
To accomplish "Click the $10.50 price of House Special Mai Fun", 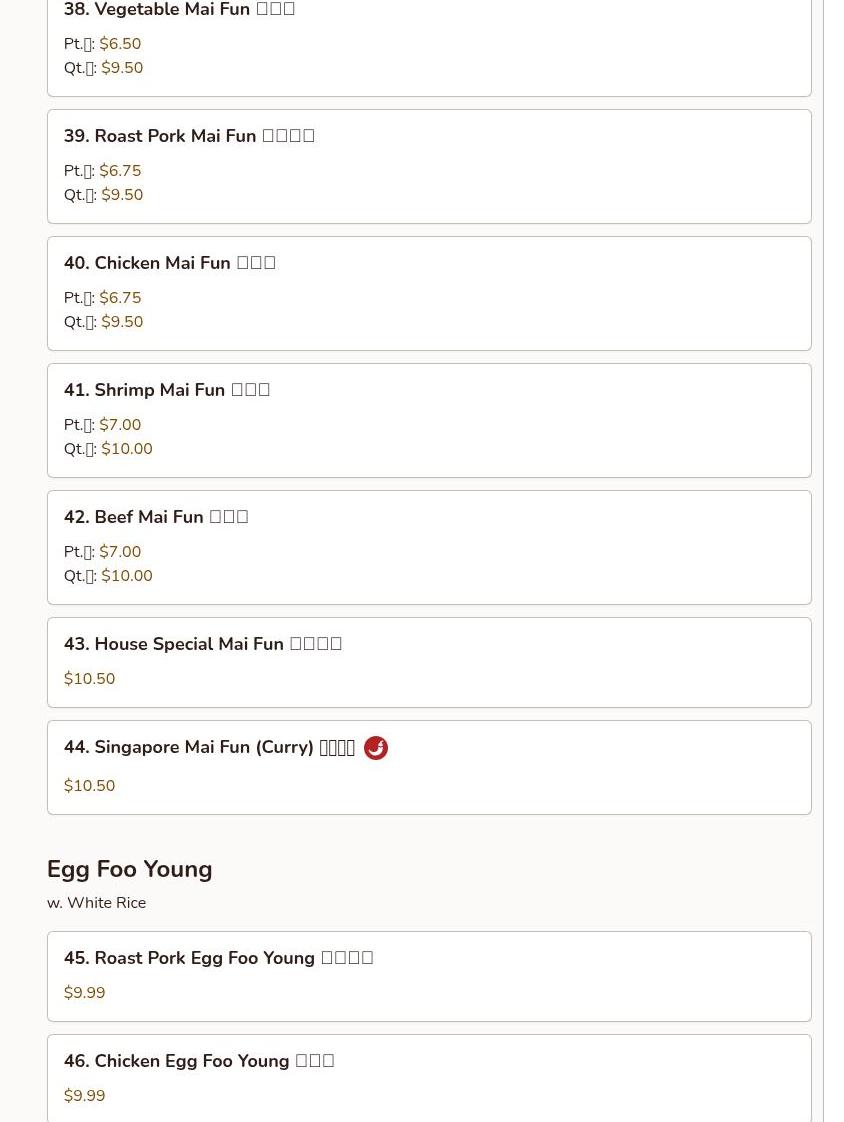I will click(89, 678).
